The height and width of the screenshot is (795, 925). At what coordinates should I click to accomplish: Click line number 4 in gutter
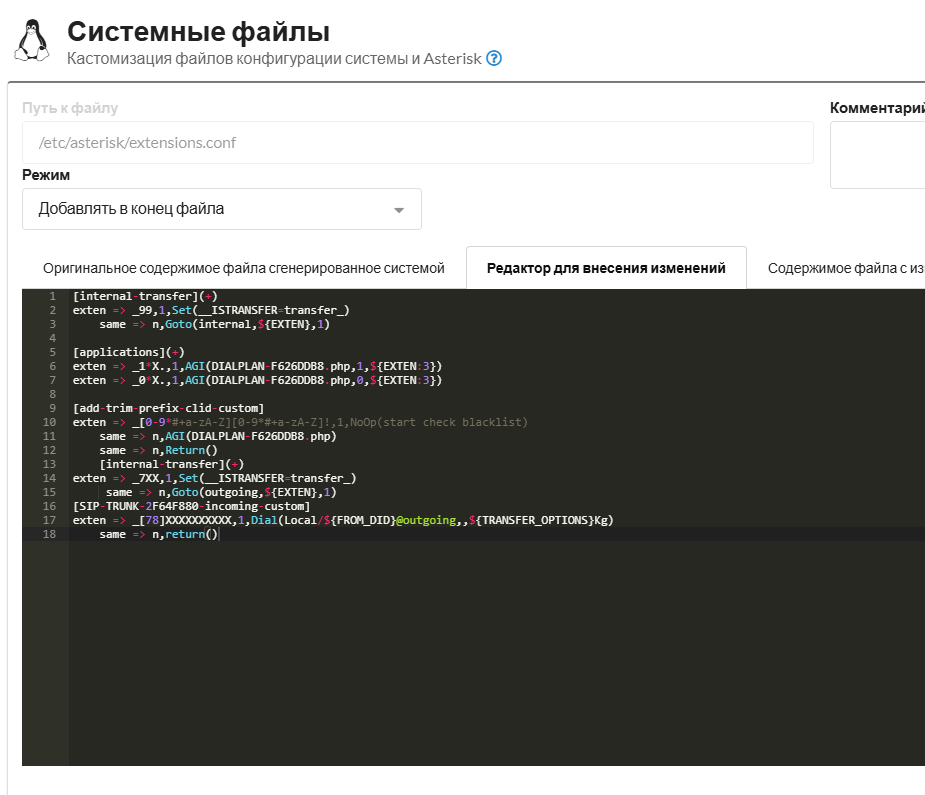click(53, 338)
